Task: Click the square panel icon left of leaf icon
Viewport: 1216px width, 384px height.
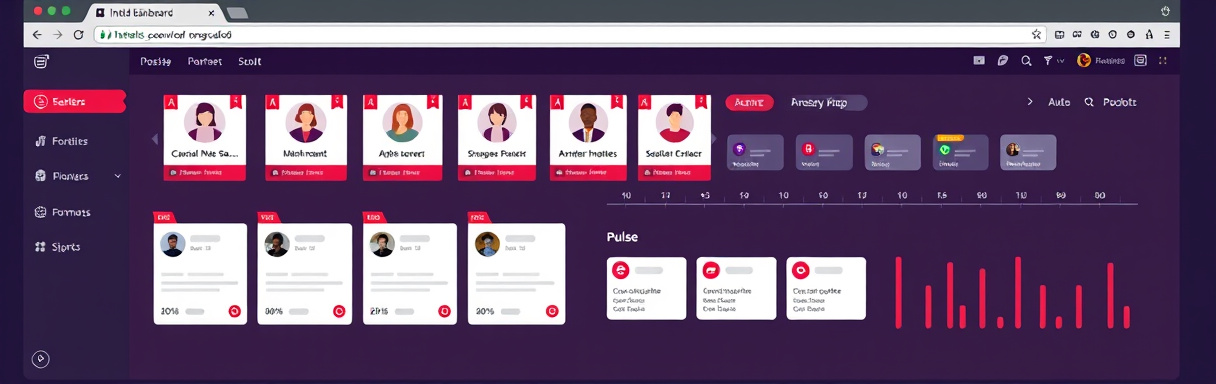Action: pos(979,61)
